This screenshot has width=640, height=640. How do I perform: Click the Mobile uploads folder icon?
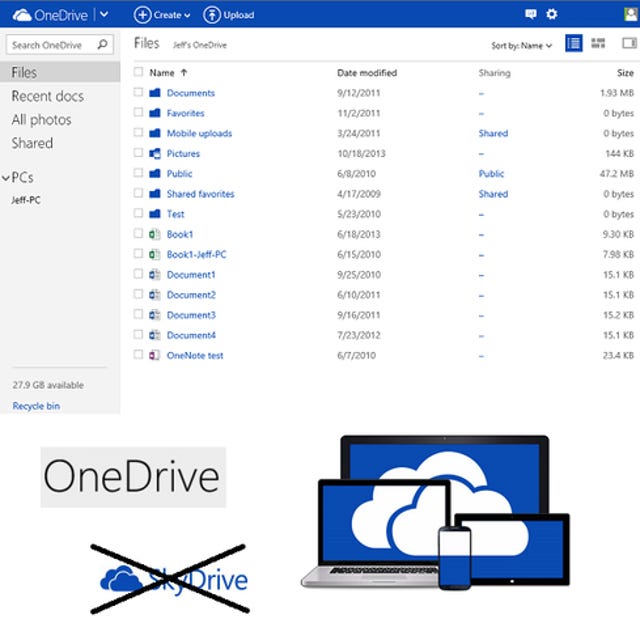(155, 133)
